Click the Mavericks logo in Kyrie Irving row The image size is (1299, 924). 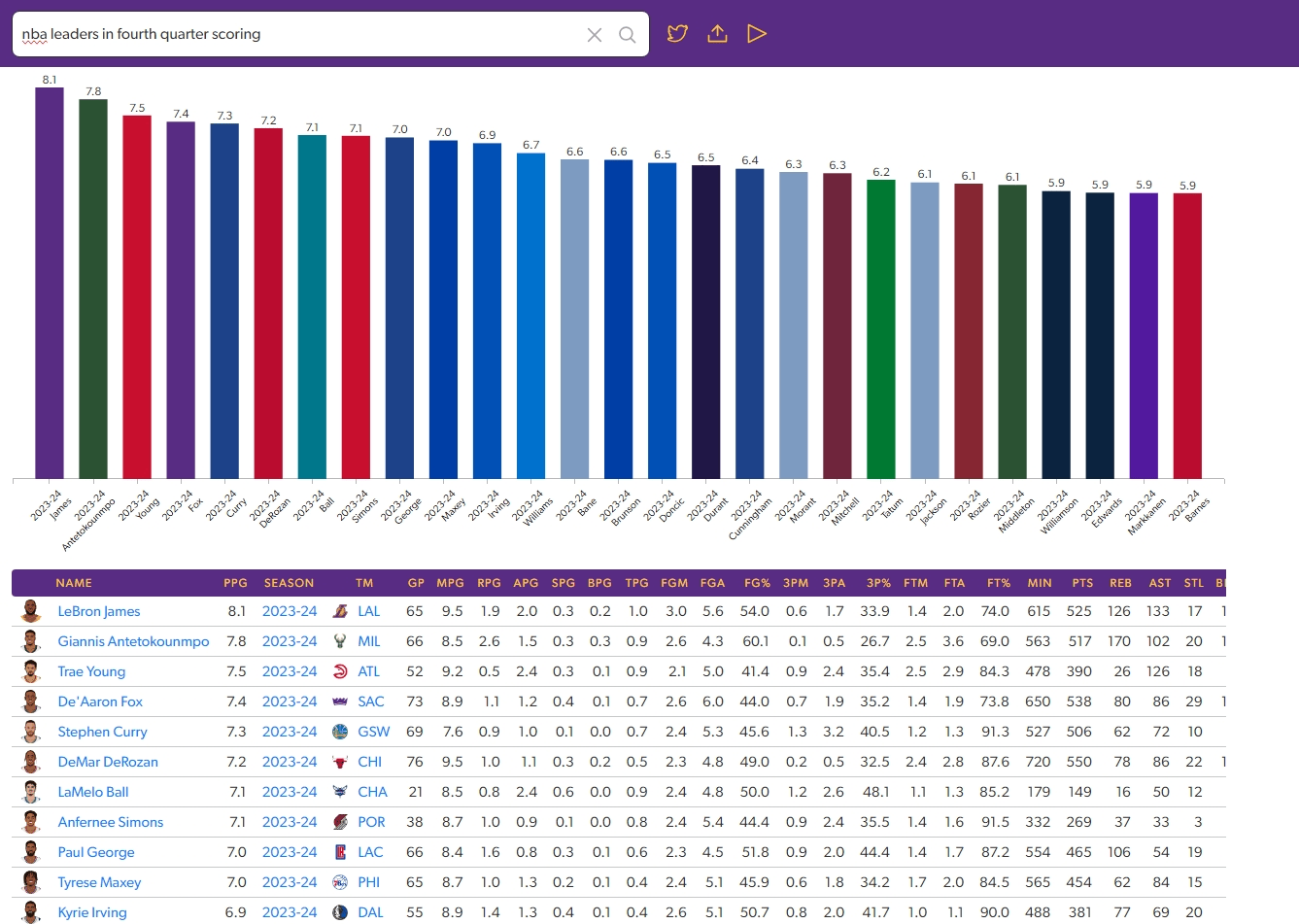[340, 912]
